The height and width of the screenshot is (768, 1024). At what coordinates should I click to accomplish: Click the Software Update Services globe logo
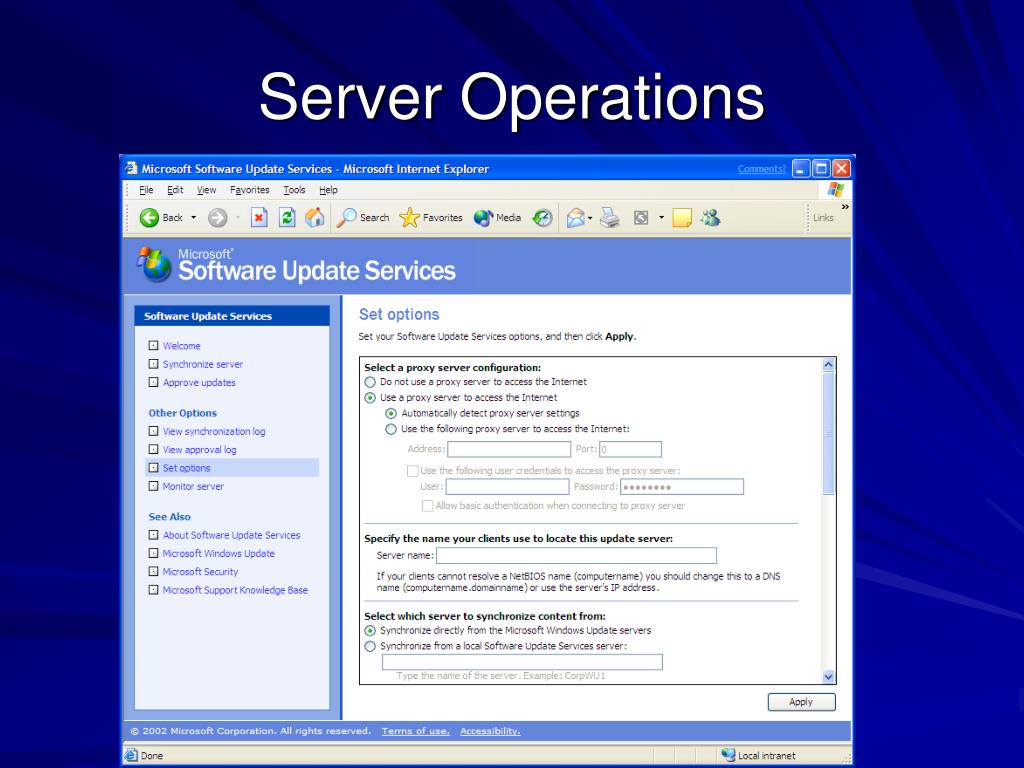click(x=153, y=264)
